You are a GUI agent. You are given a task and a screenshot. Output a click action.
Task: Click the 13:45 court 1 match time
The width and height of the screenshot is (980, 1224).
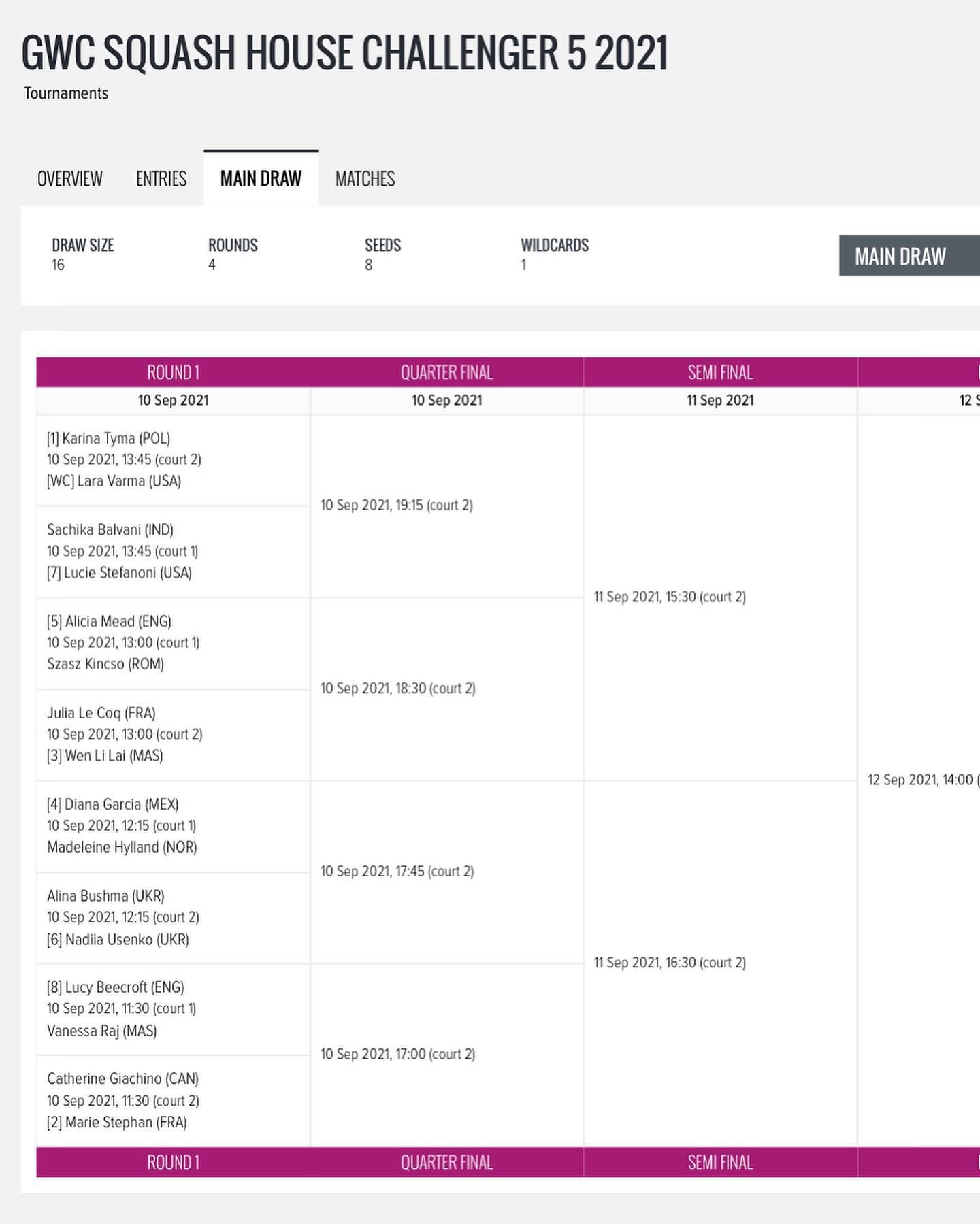click(122, 551)
